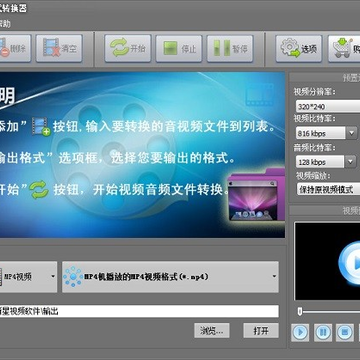This screenshot has width=360, height=360.
Task: Pause conversion with the 暂停 button
Action: (x=230, y=48)
